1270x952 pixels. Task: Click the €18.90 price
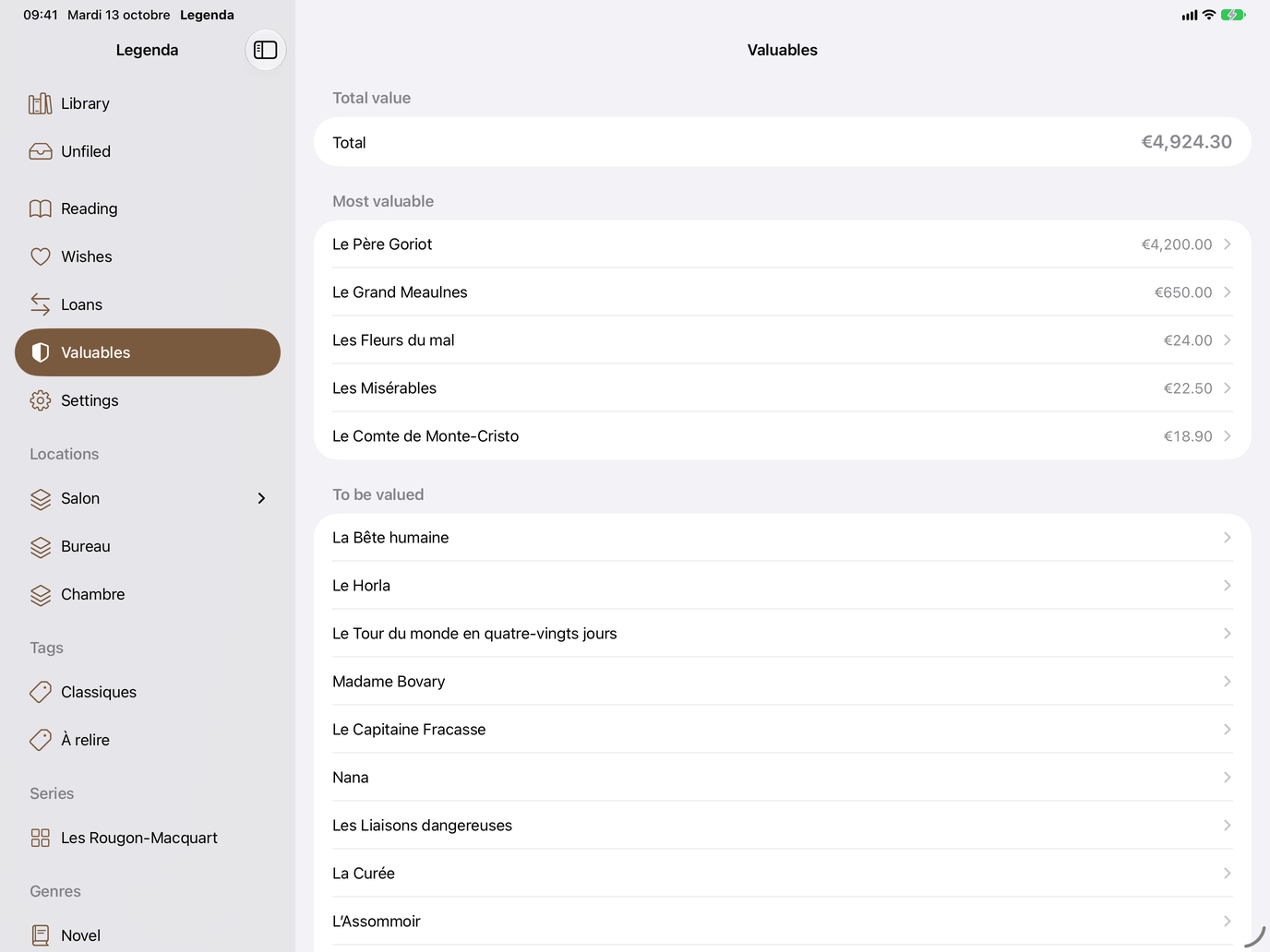tap(1188, 436)
